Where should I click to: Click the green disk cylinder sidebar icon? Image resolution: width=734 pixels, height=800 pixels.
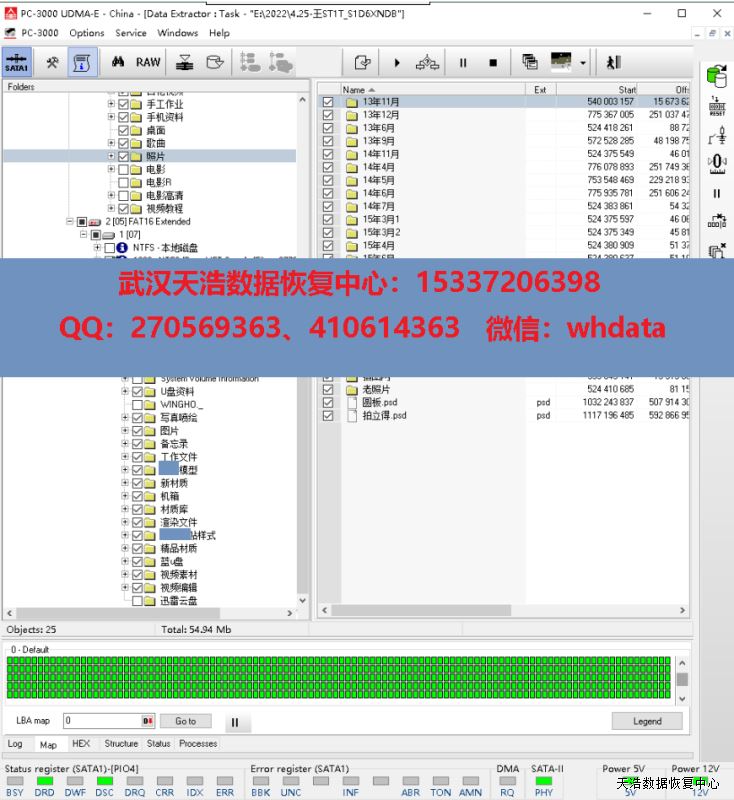click(x=716, y=75)
